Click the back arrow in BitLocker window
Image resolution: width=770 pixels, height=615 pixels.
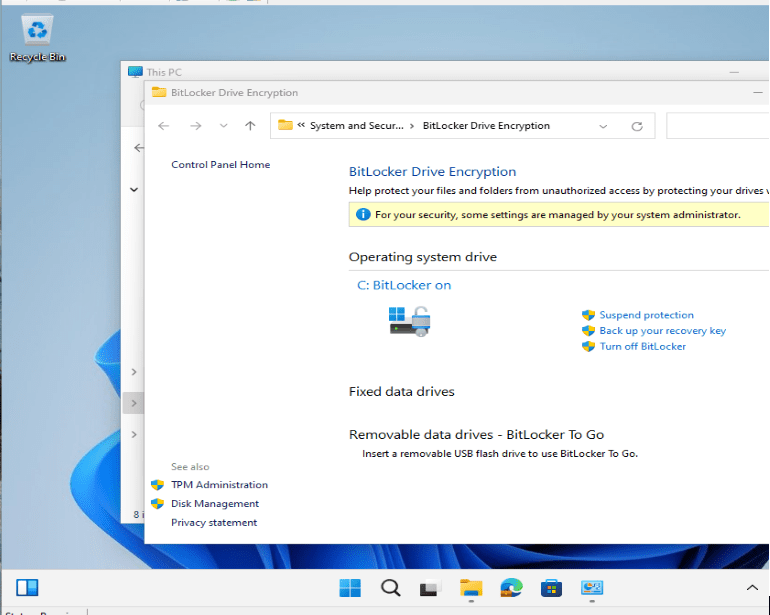coord(164,126)
